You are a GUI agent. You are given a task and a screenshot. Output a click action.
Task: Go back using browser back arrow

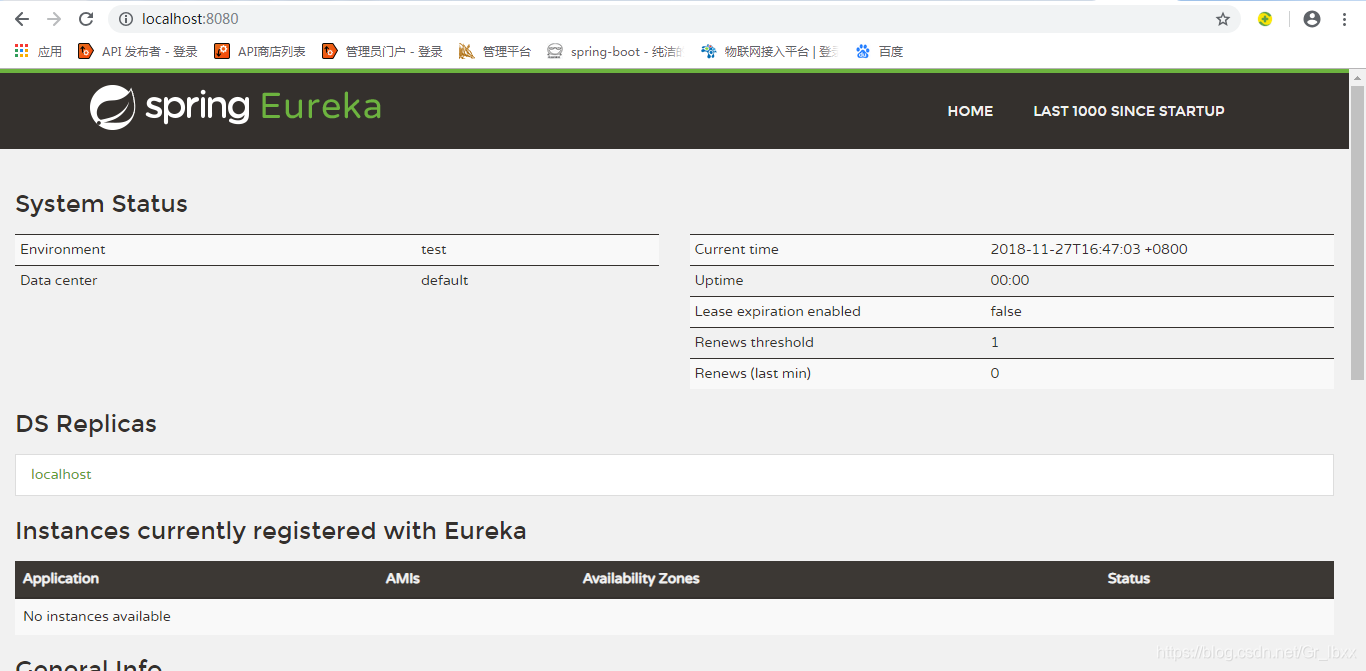[22, 19]
